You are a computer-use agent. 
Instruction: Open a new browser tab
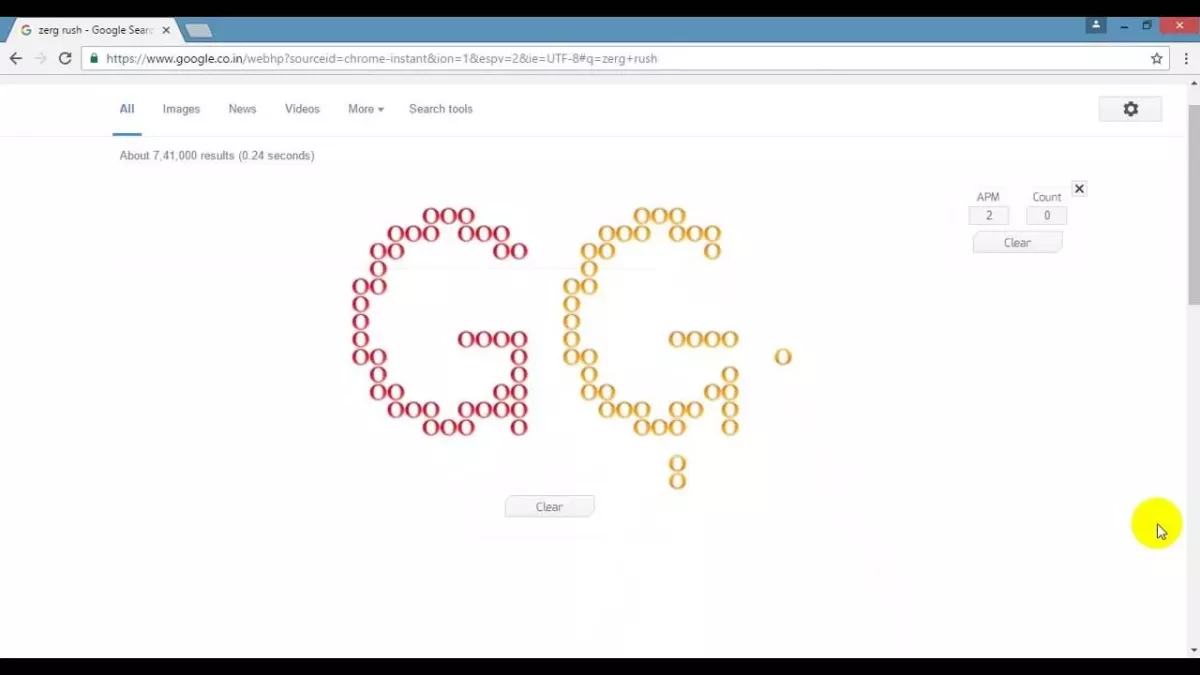[x=198, y=31]
